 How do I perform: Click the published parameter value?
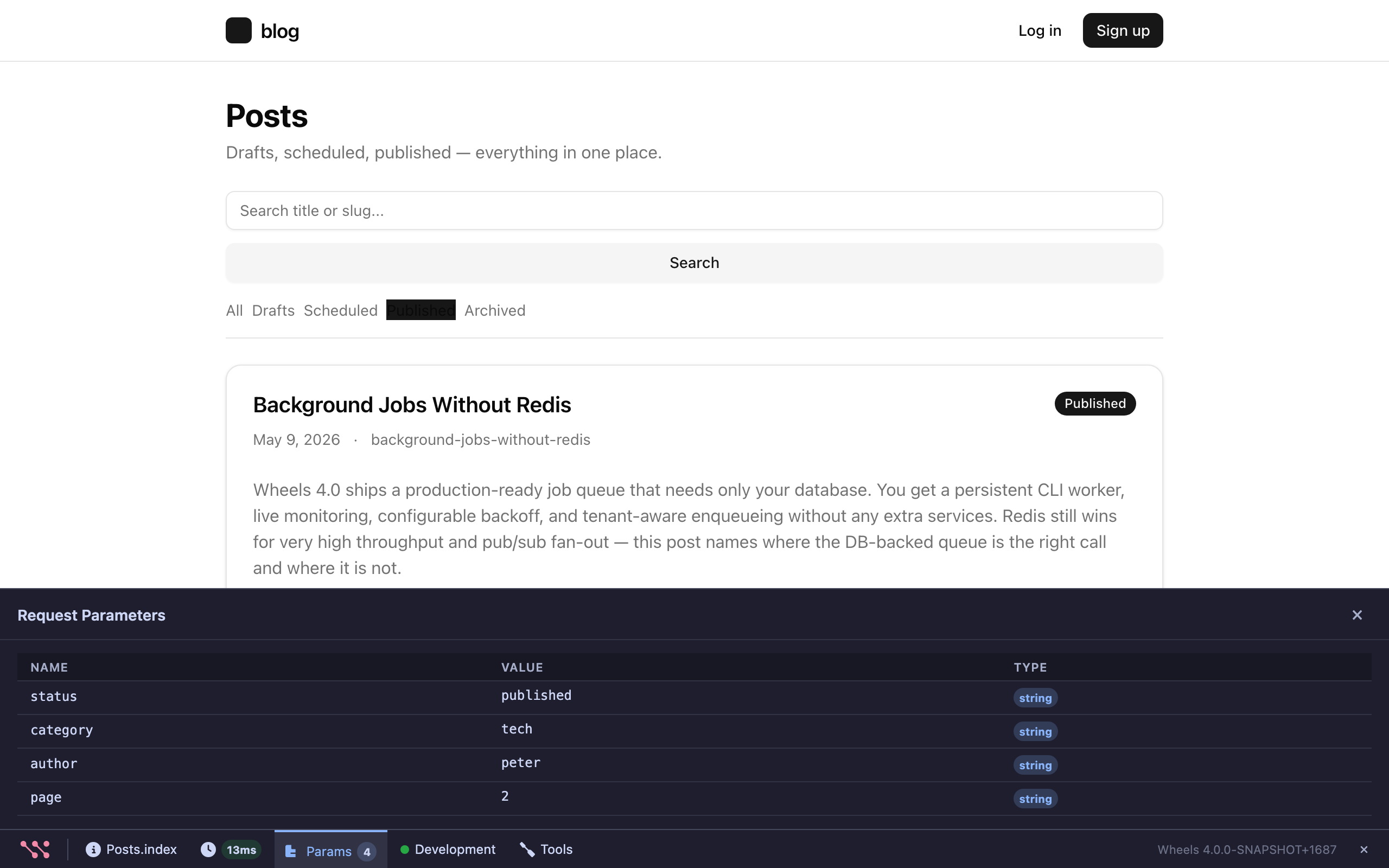[x=536, y=696]
